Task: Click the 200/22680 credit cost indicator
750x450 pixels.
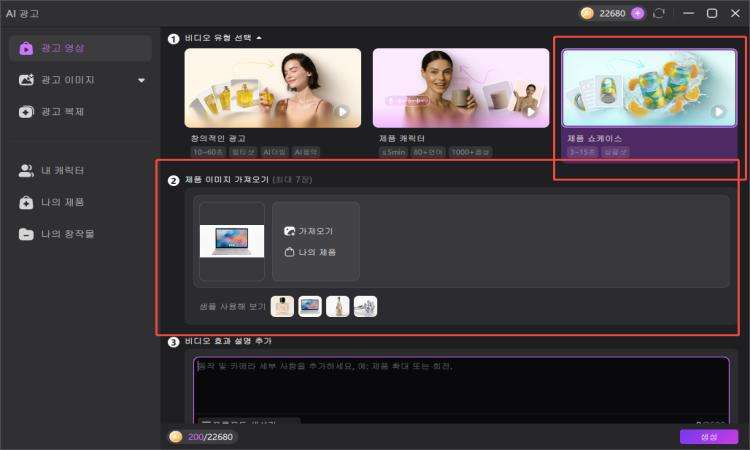Action: 203,437
